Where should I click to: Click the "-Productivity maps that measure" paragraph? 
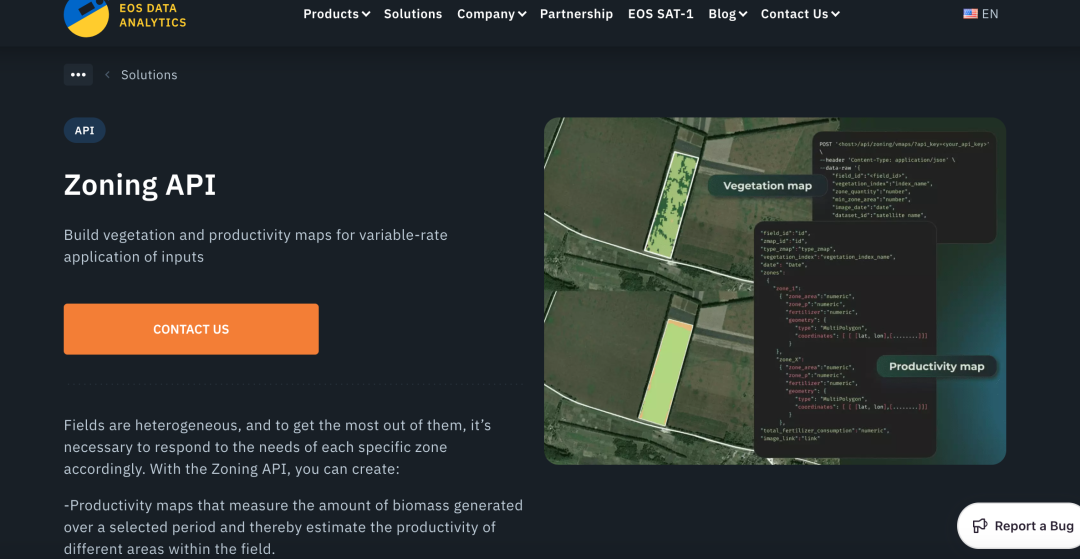pyautogui.click(x=293, y=527)
